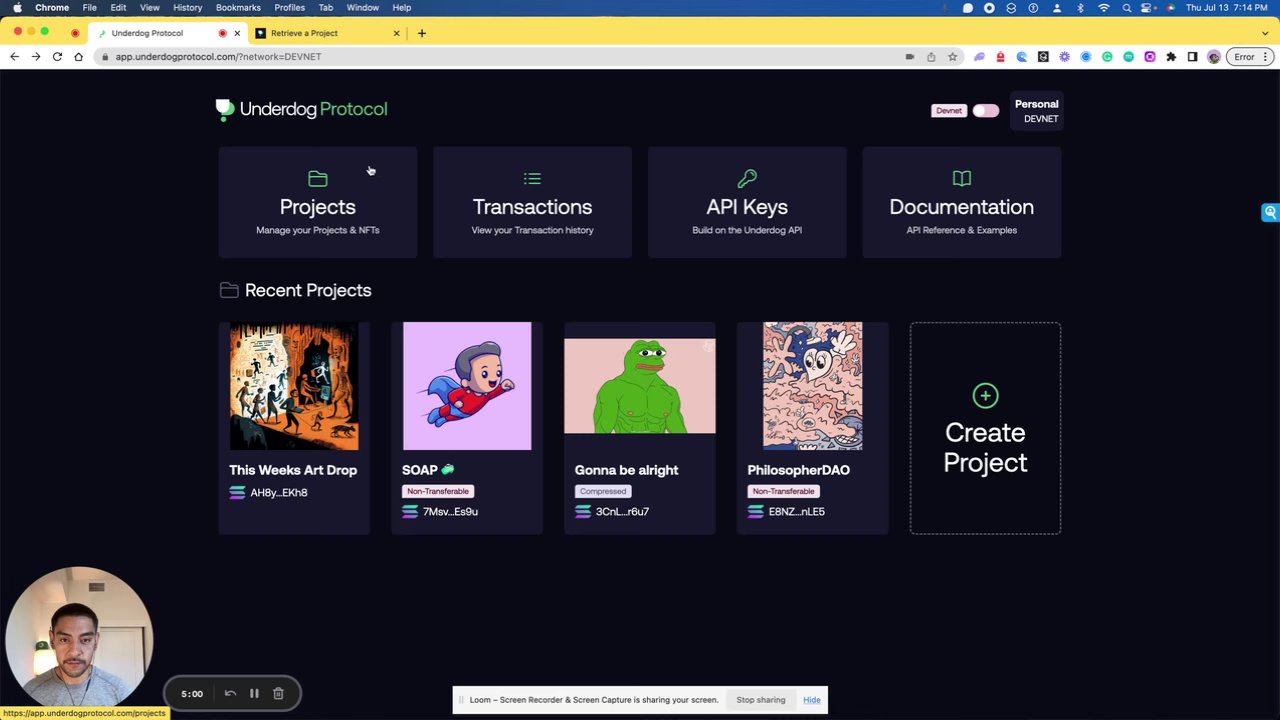Open the Chrome extensions puzzle icon
The image size is (1280, 720).
pyautogui.click(x=1171, y=57)
